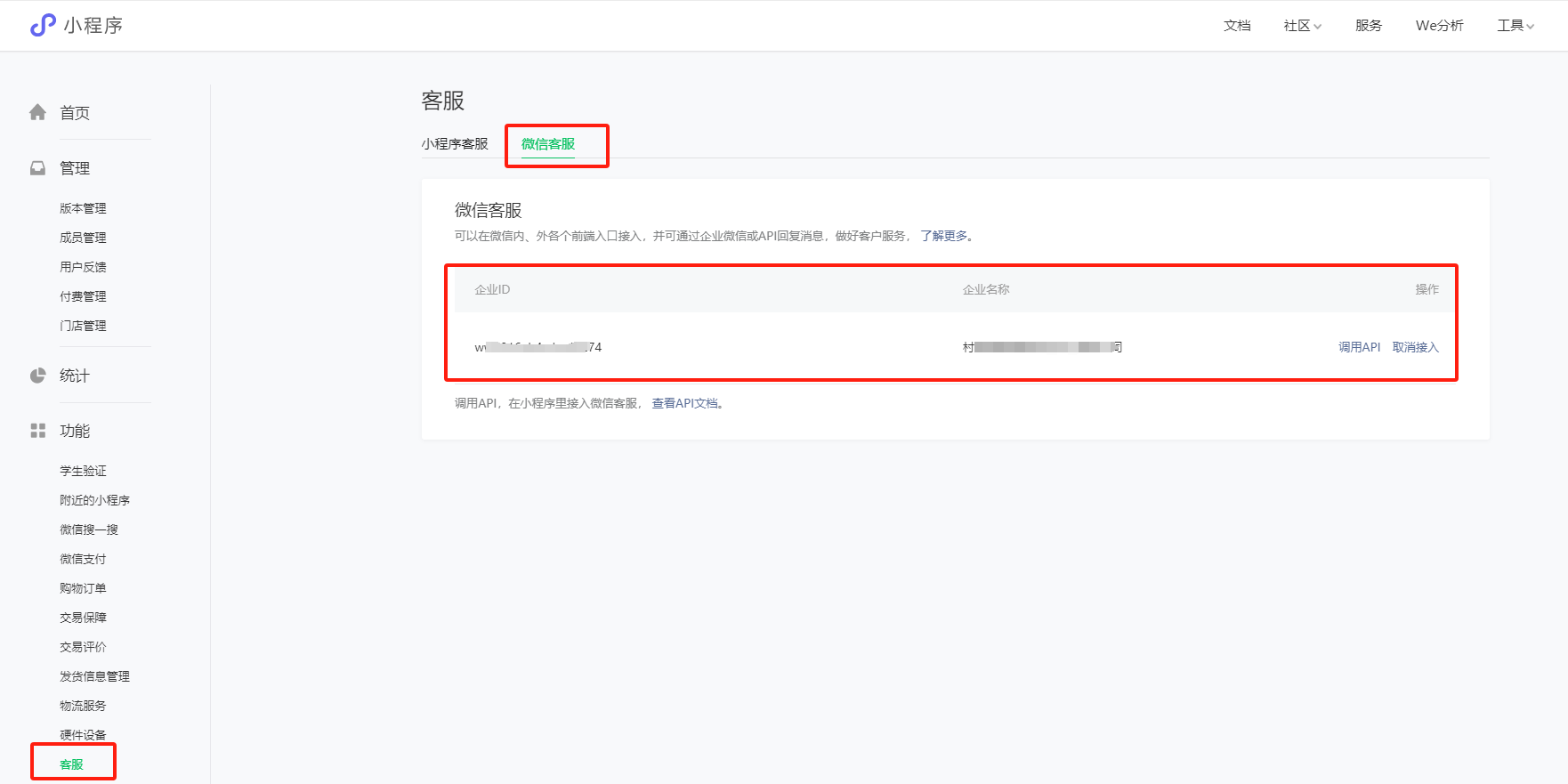
Task: Open 交易评价 in the sidebar
Action: (83, 647)
